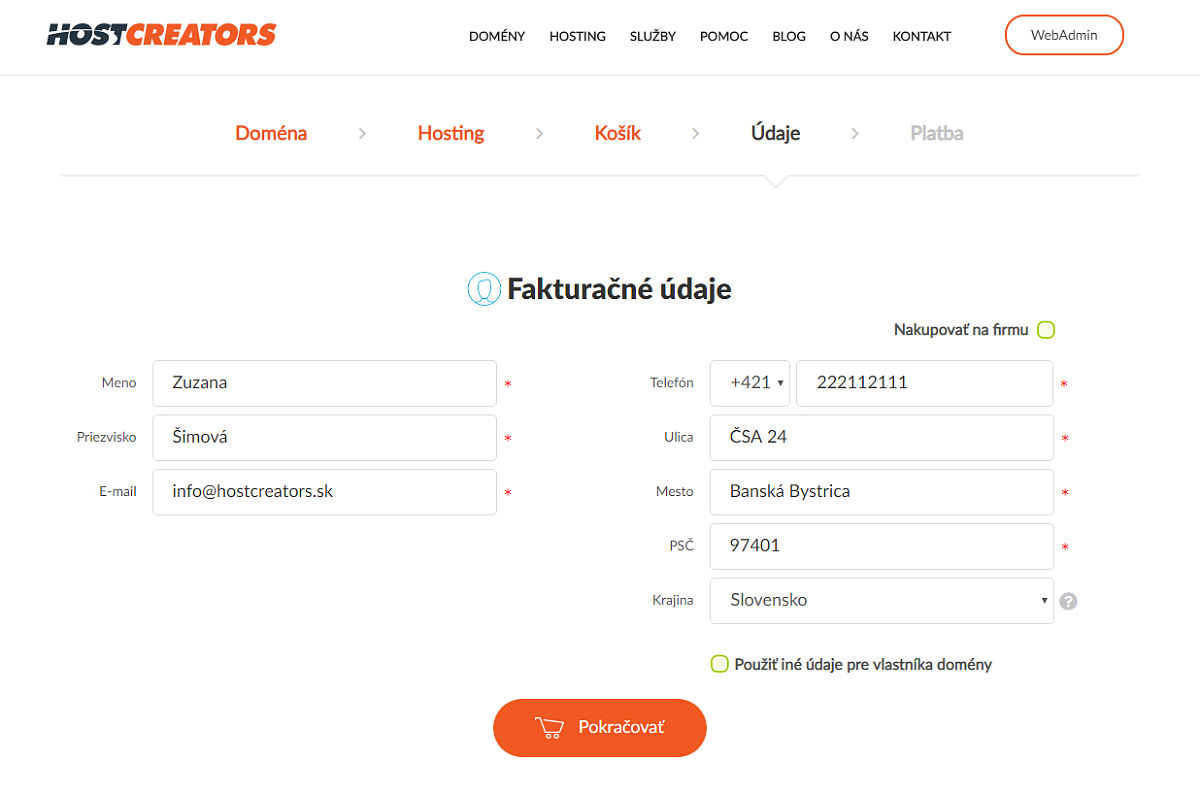The image size is (1200, 794).
Task: Click the WebAdmin button
Action: (1064, 35)
